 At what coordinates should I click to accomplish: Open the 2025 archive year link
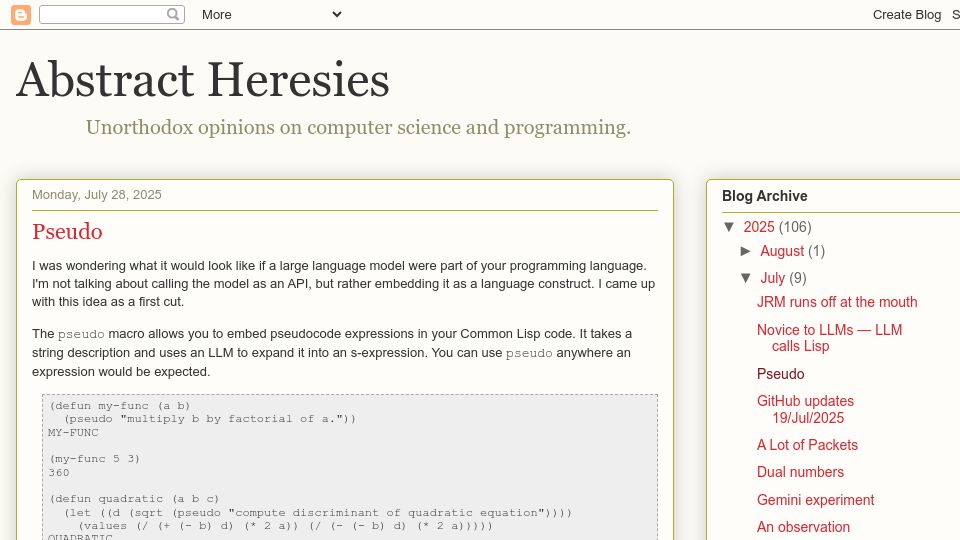pos(759,227)
